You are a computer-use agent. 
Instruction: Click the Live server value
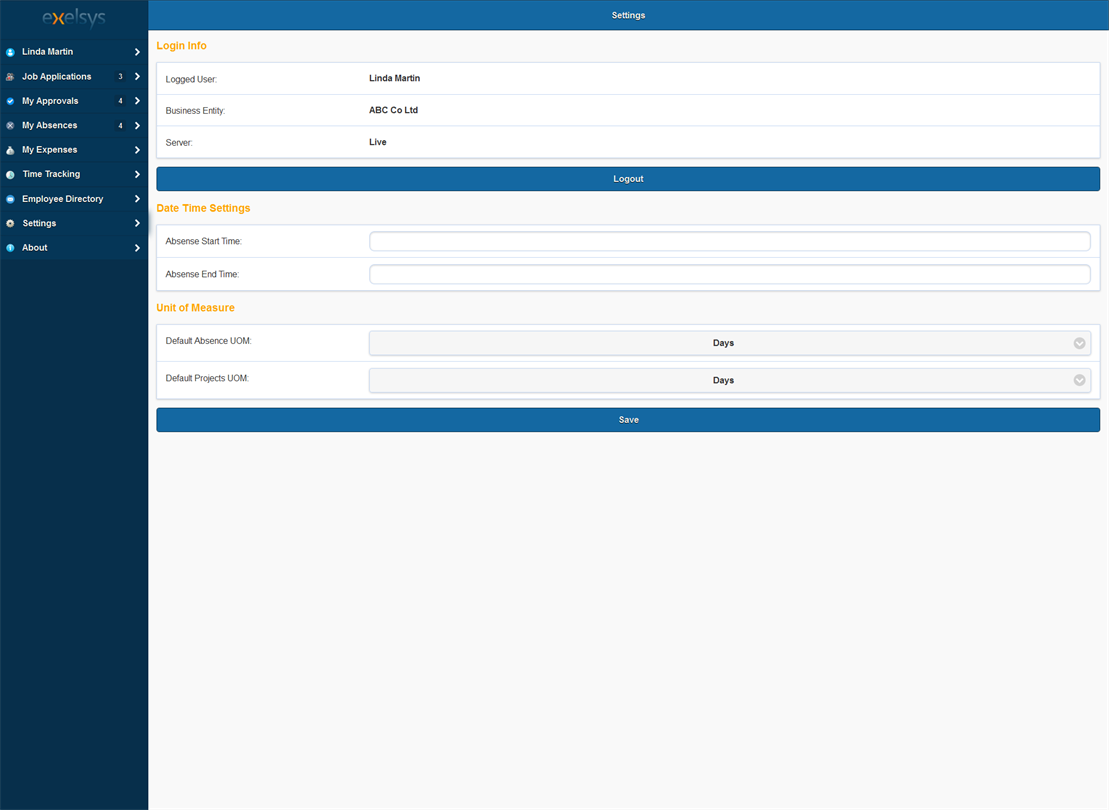click(x=378, y=142)
